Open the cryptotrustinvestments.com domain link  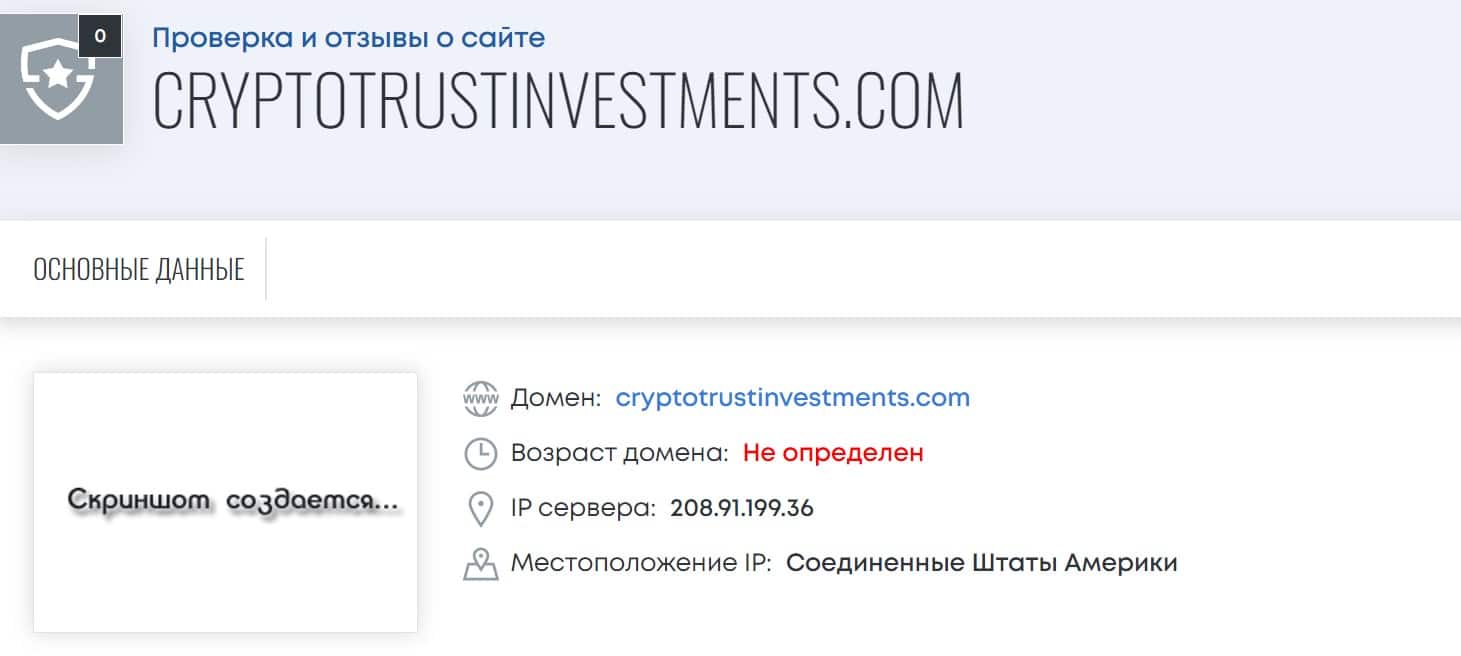pos(793,397)
